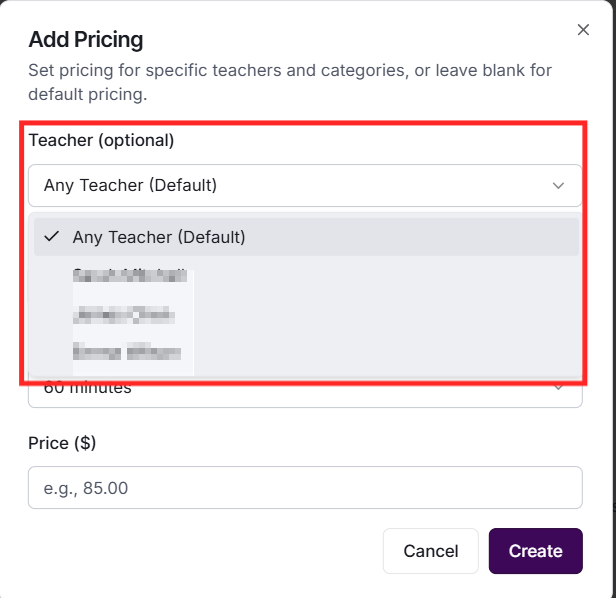Click the e.g., 85.00 placeholder text
616x598 pixels.
(87, 488)
